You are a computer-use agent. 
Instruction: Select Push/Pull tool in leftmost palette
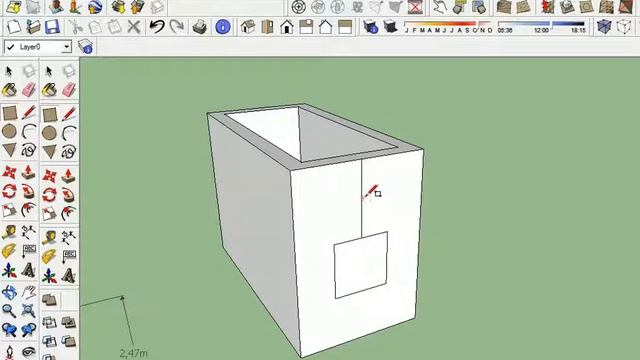pyautogui.click(x=29, y=173)
